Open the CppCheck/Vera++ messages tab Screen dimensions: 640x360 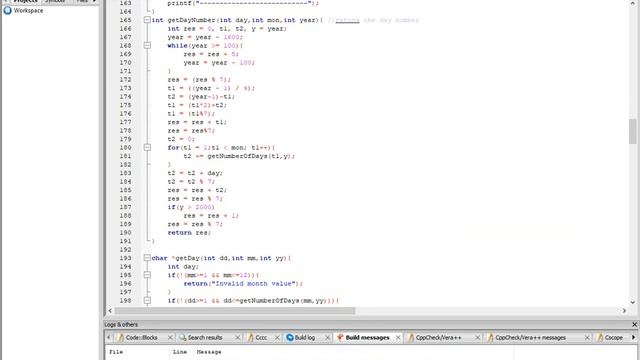[530, 338]
